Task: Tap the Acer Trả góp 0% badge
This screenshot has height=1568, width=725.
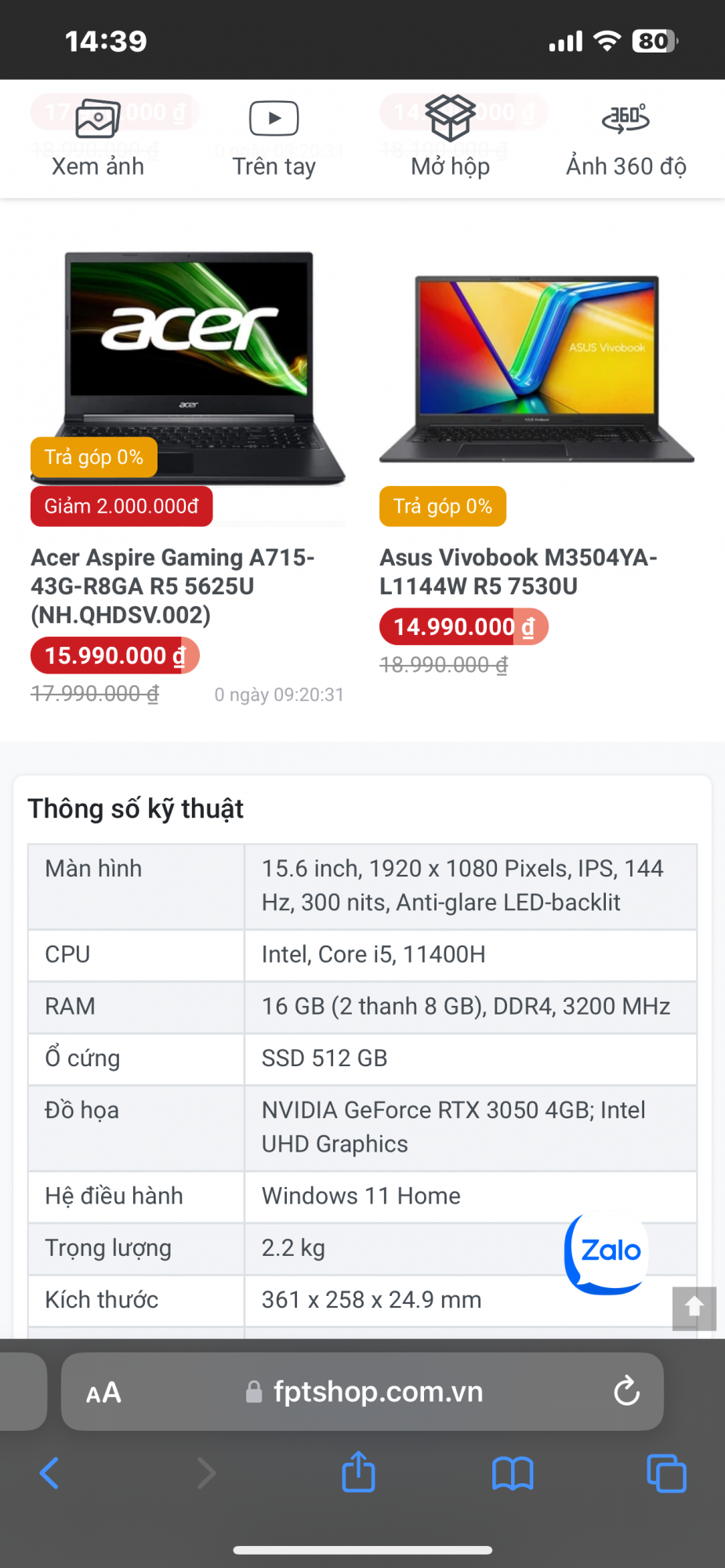Action: 94,458
